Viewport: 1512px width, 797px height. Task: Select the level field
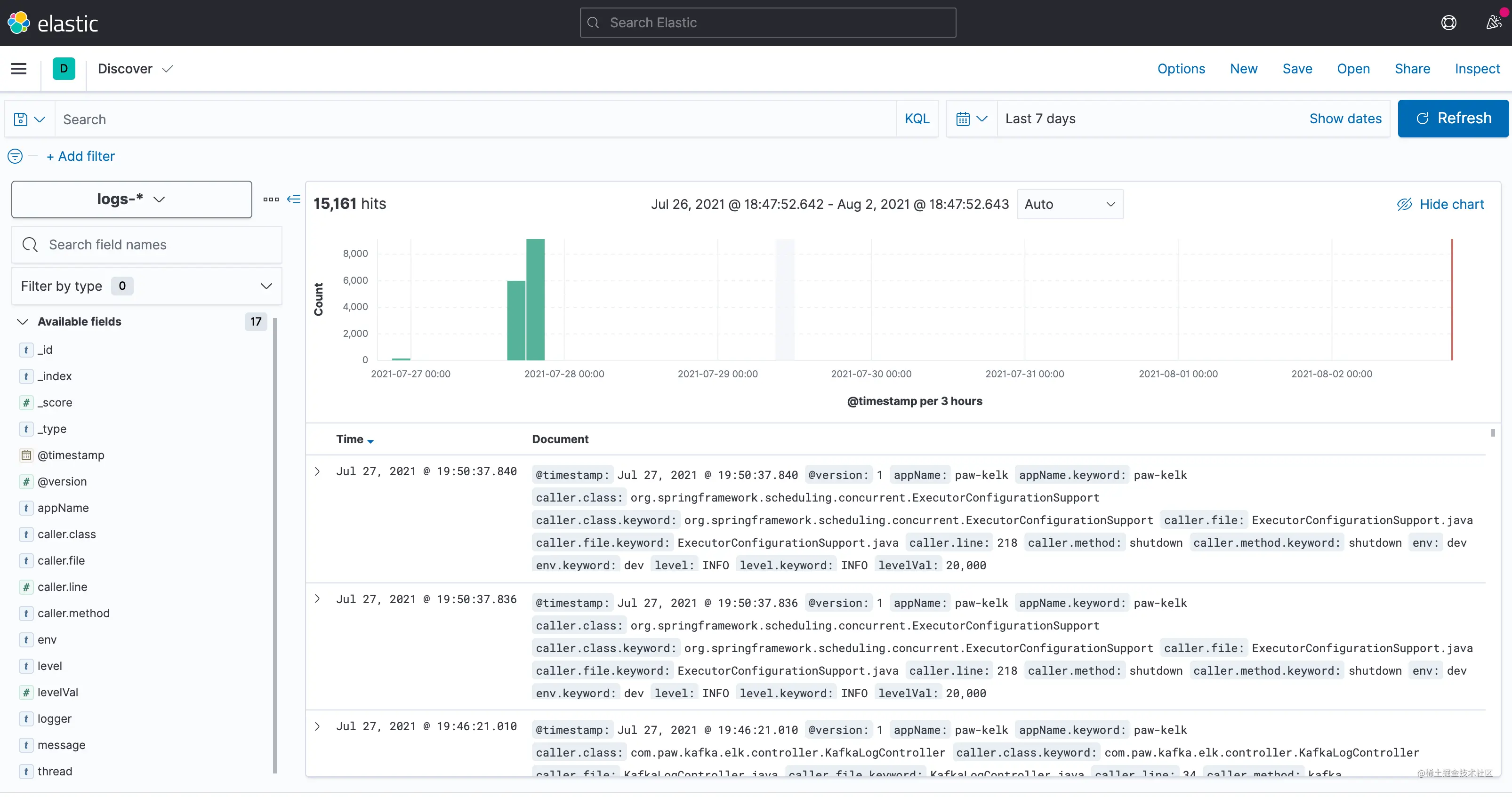click(x=49, y=666)
